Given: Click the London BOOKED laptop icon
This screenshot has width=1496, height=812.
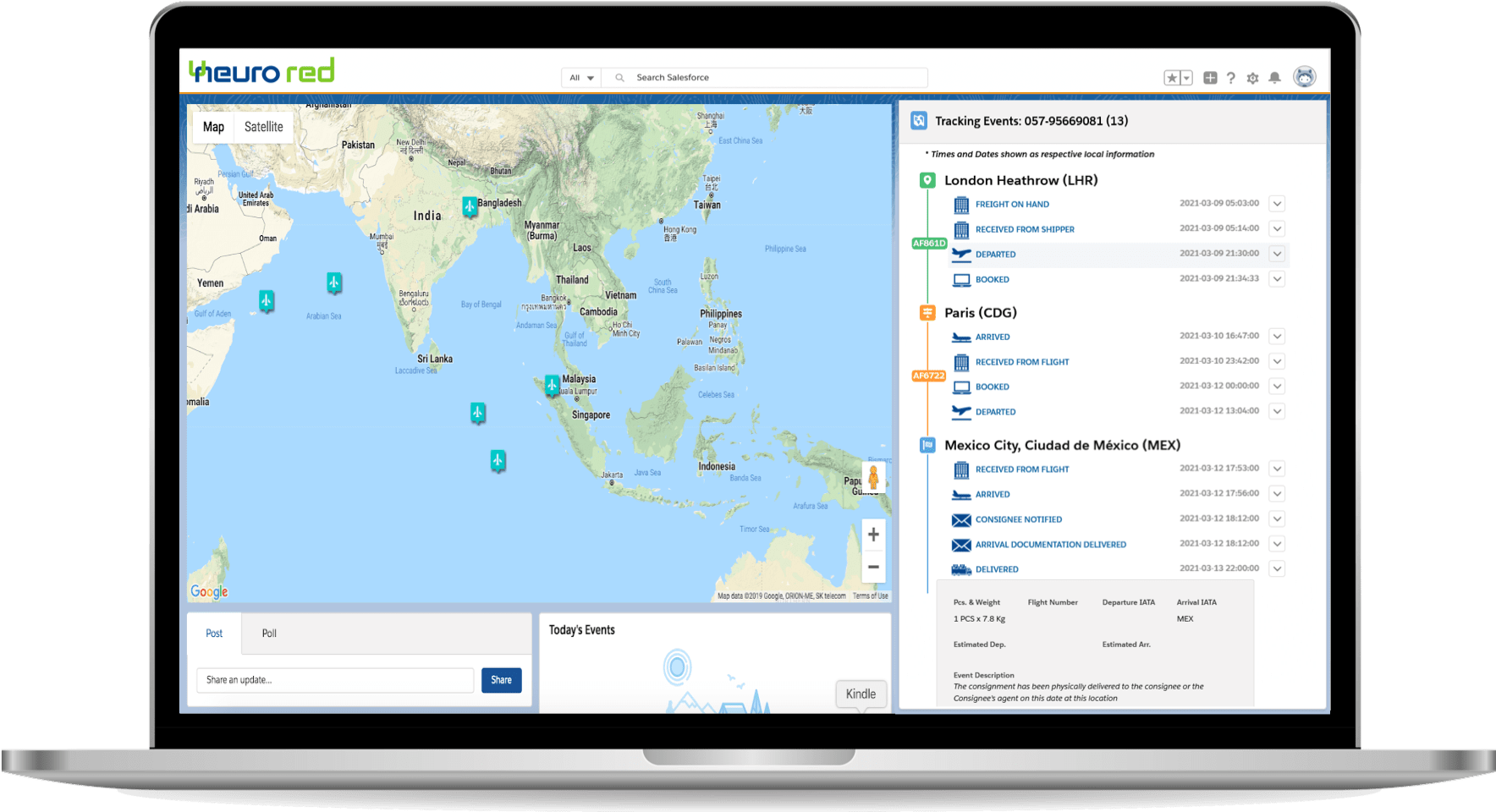Looking at the screenshot, I should [x=961, y=279].
